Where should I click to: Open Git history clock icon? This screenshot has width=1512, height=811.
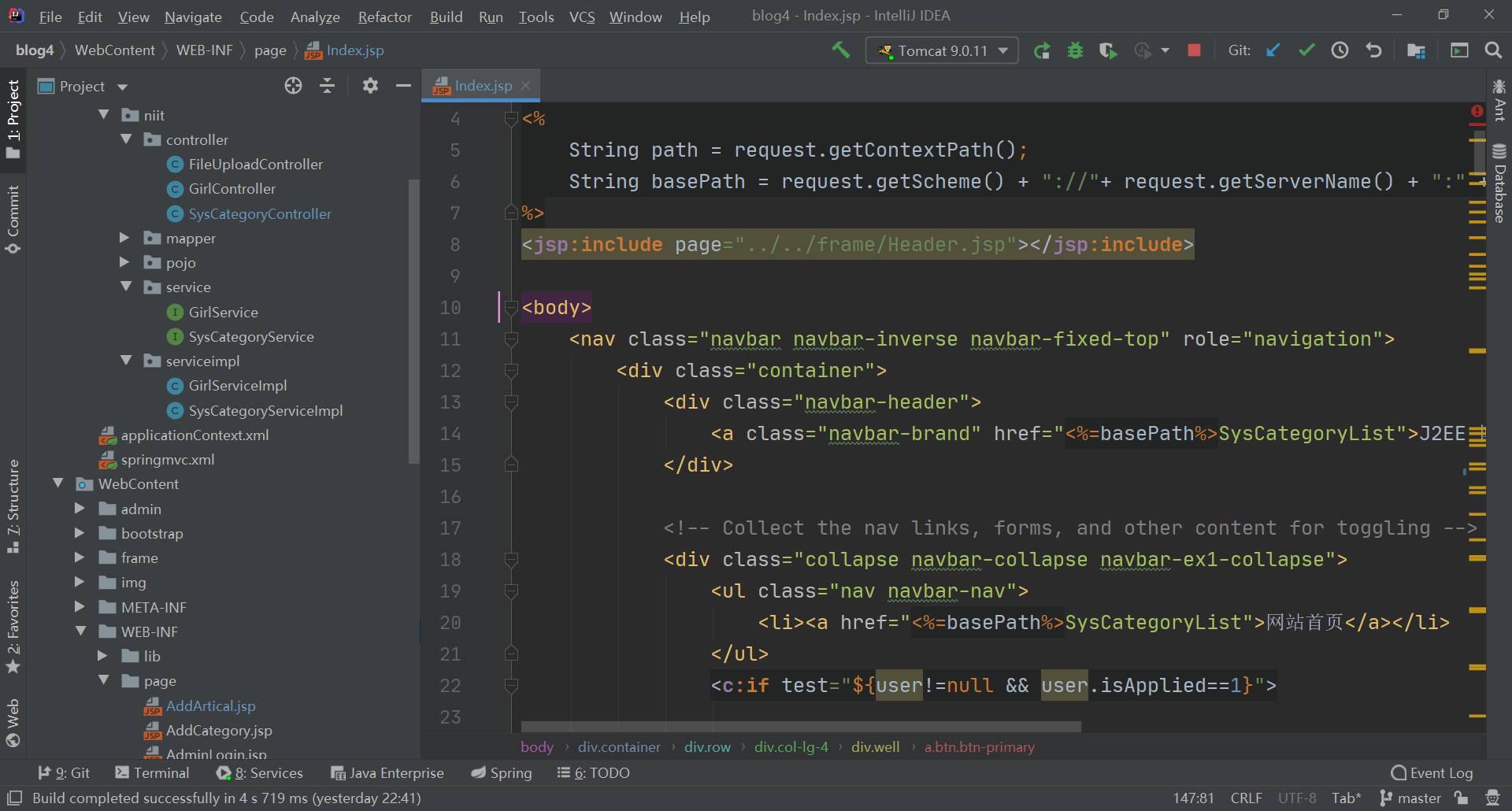[x=1340, y=50]
